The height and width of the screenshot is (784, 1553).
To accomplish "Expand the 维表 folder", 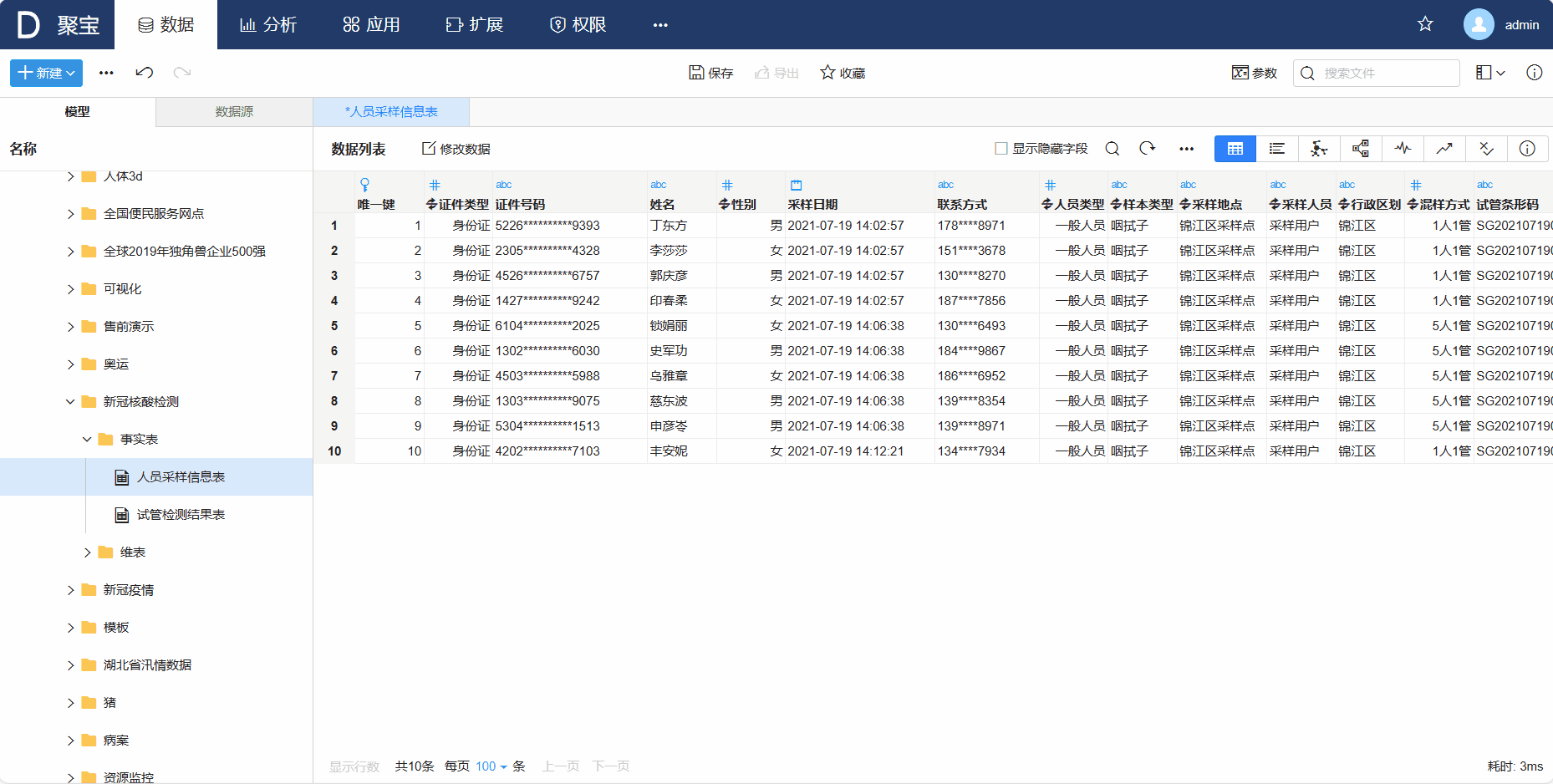I will coord(87,552).
